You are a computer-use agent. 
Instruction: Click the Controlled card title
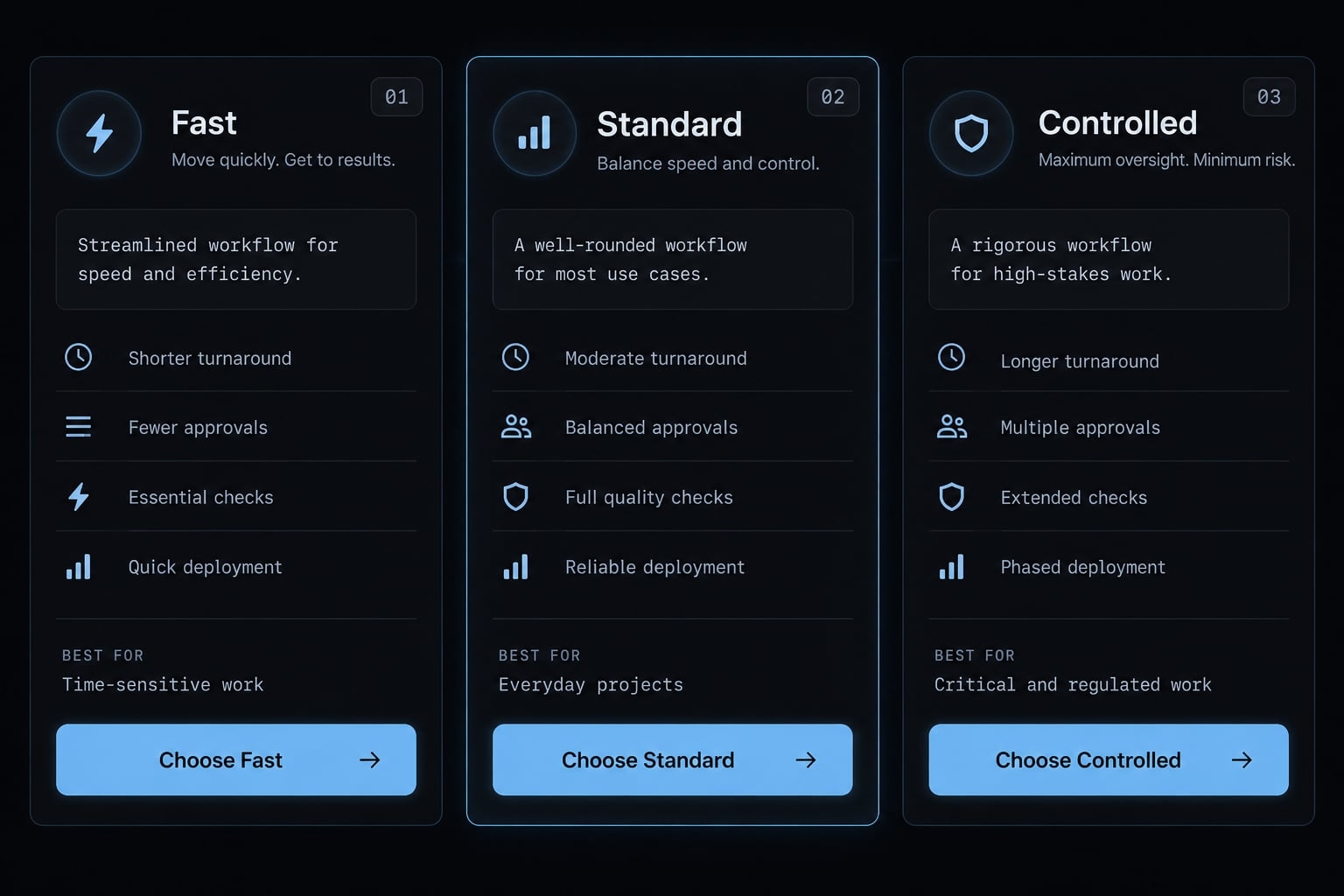[1117, 123]
